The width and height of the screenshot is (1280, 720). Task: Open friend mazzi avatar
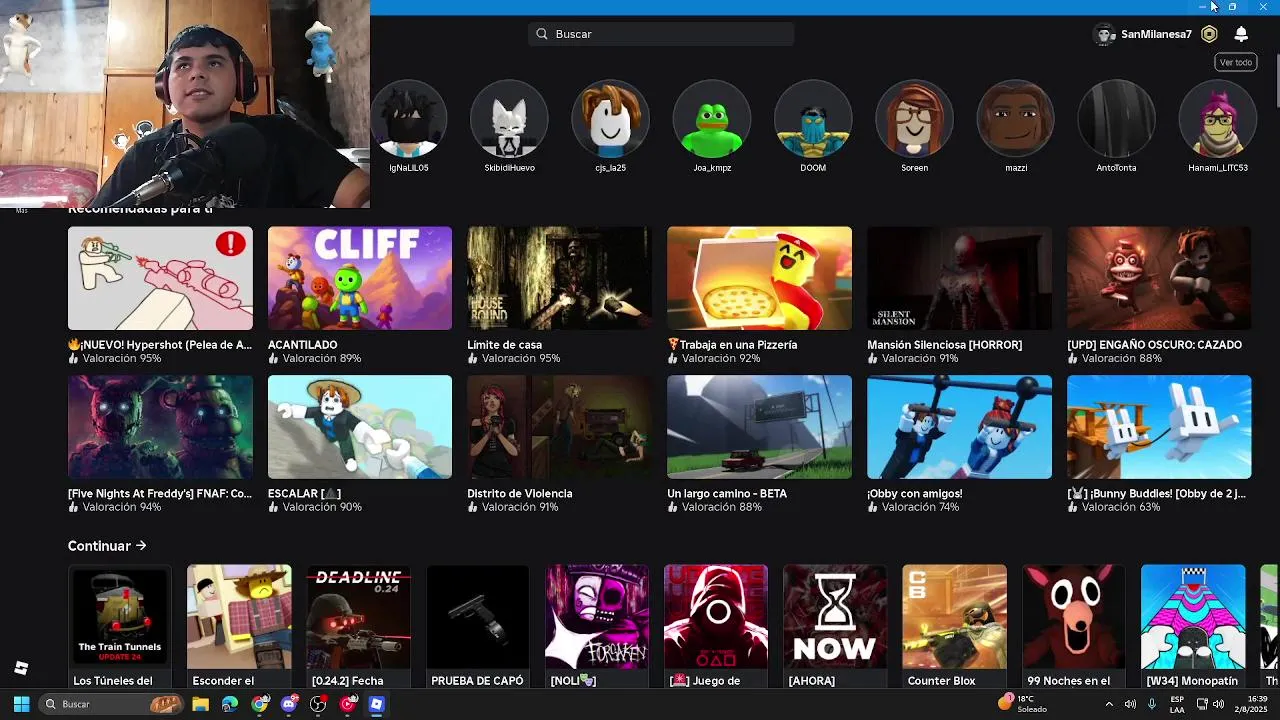pos(1016,118)
